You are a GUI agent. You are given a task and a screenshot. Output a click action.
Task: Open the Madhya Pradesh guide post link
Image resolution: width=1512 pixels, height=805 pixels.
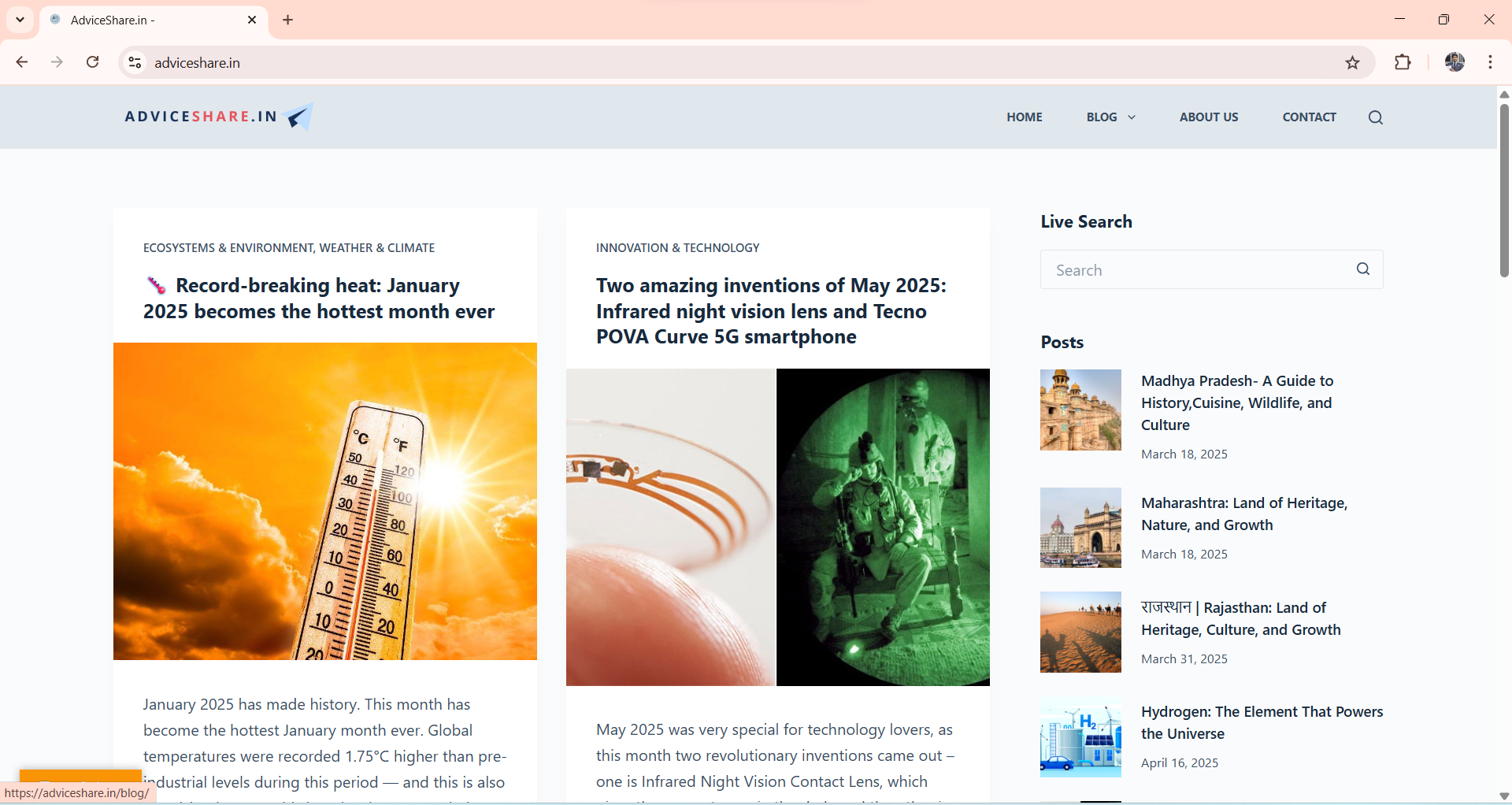click(x=1237, y=402)
